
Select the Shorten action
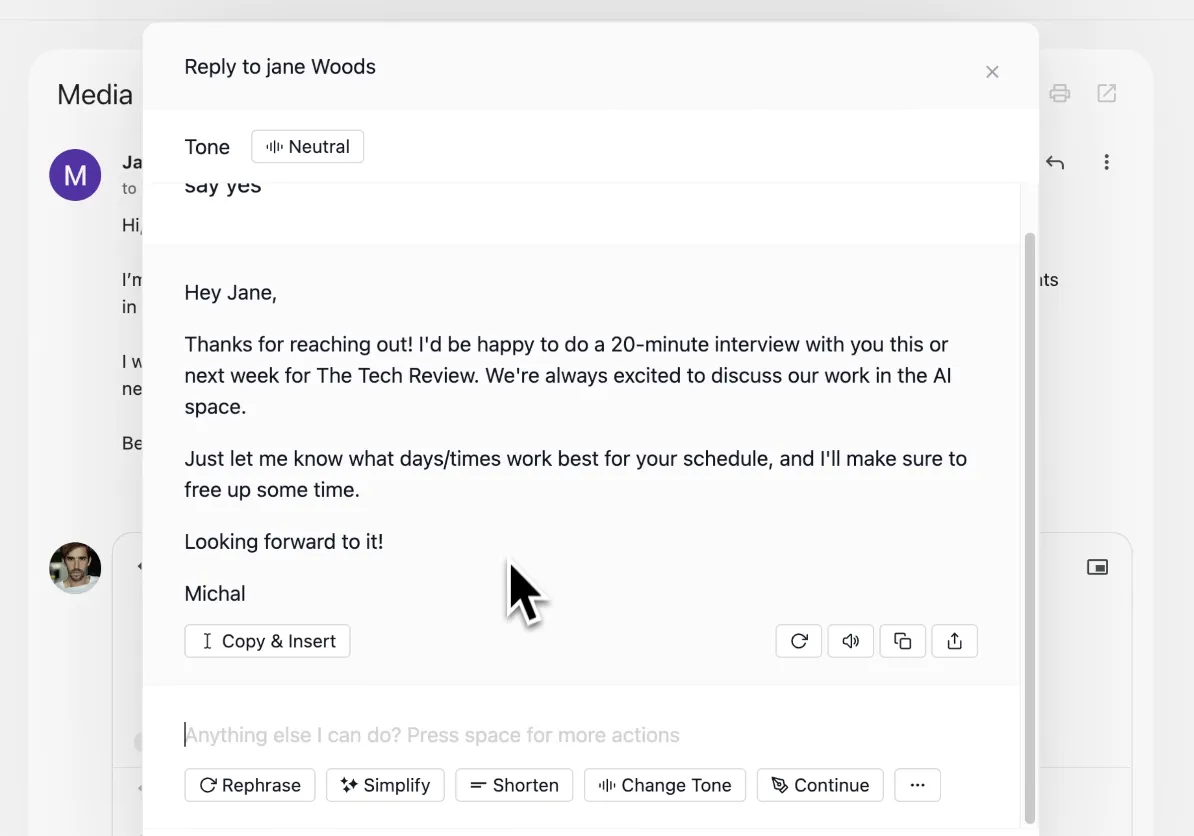[x=514, y=785]
